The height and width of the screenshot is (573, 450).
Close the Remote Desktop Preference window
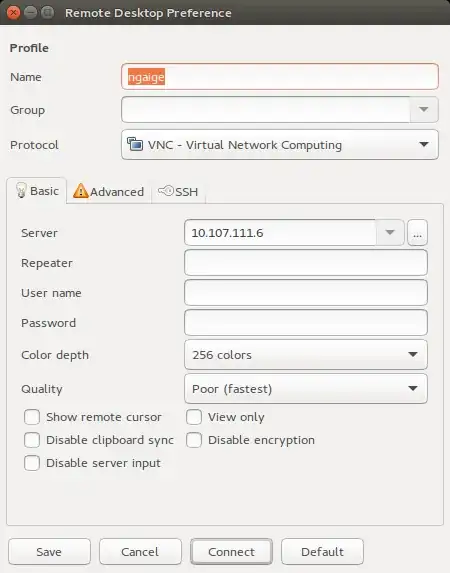pyautogui.click(x=14, y=13)
